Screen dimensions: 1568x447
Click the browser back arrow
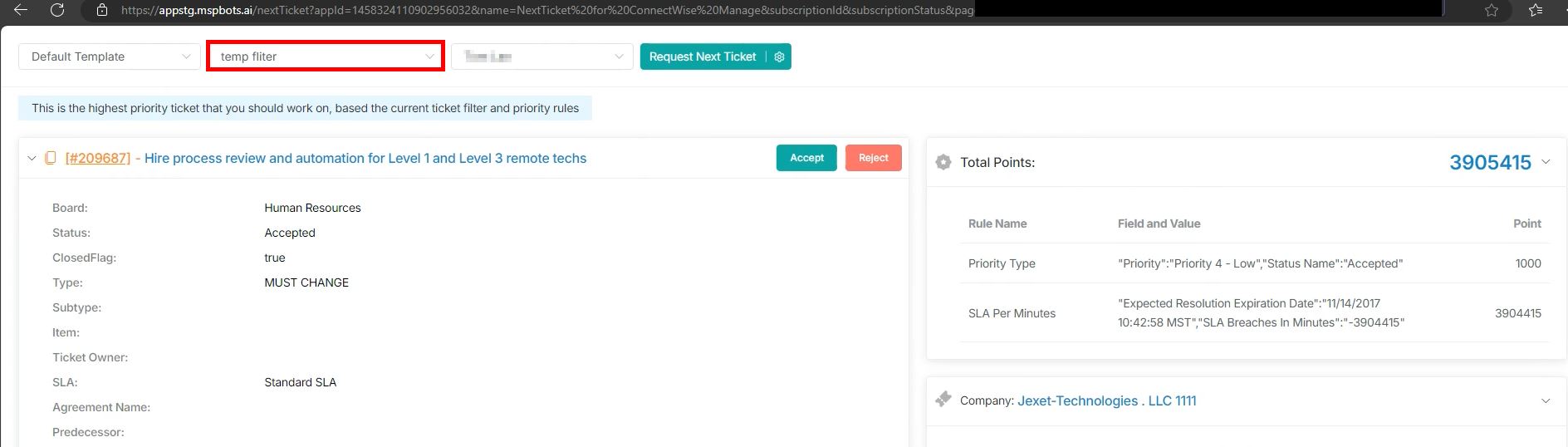[x=21, y=10]
